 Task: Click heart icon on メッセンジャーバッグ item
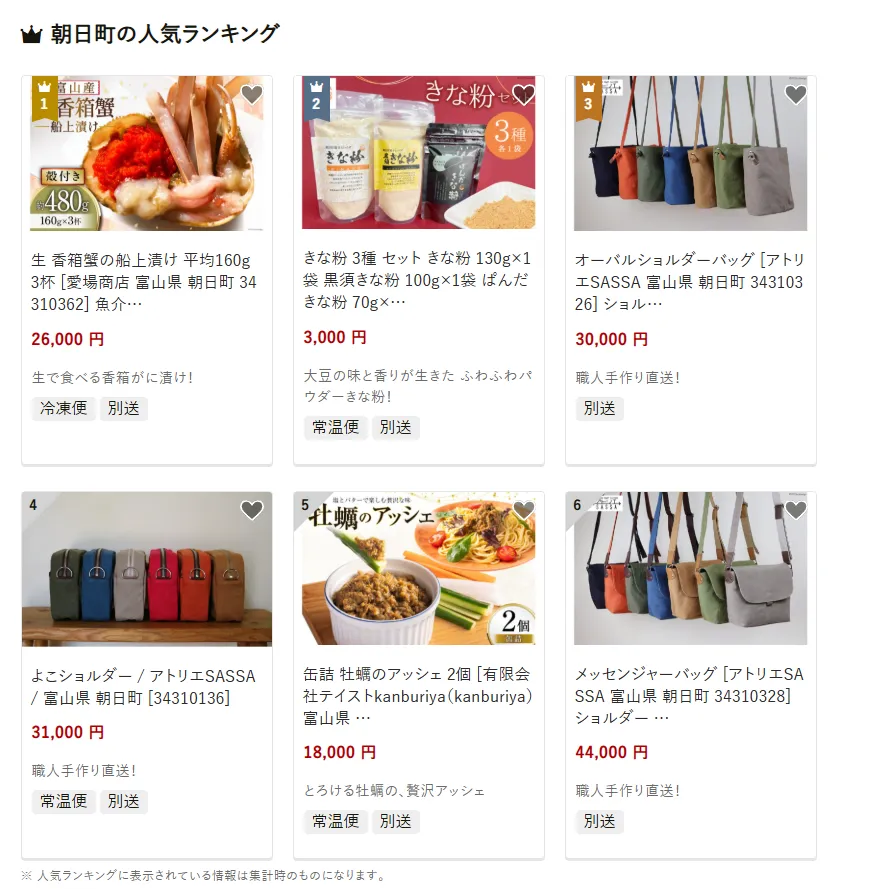click(796, 510)
